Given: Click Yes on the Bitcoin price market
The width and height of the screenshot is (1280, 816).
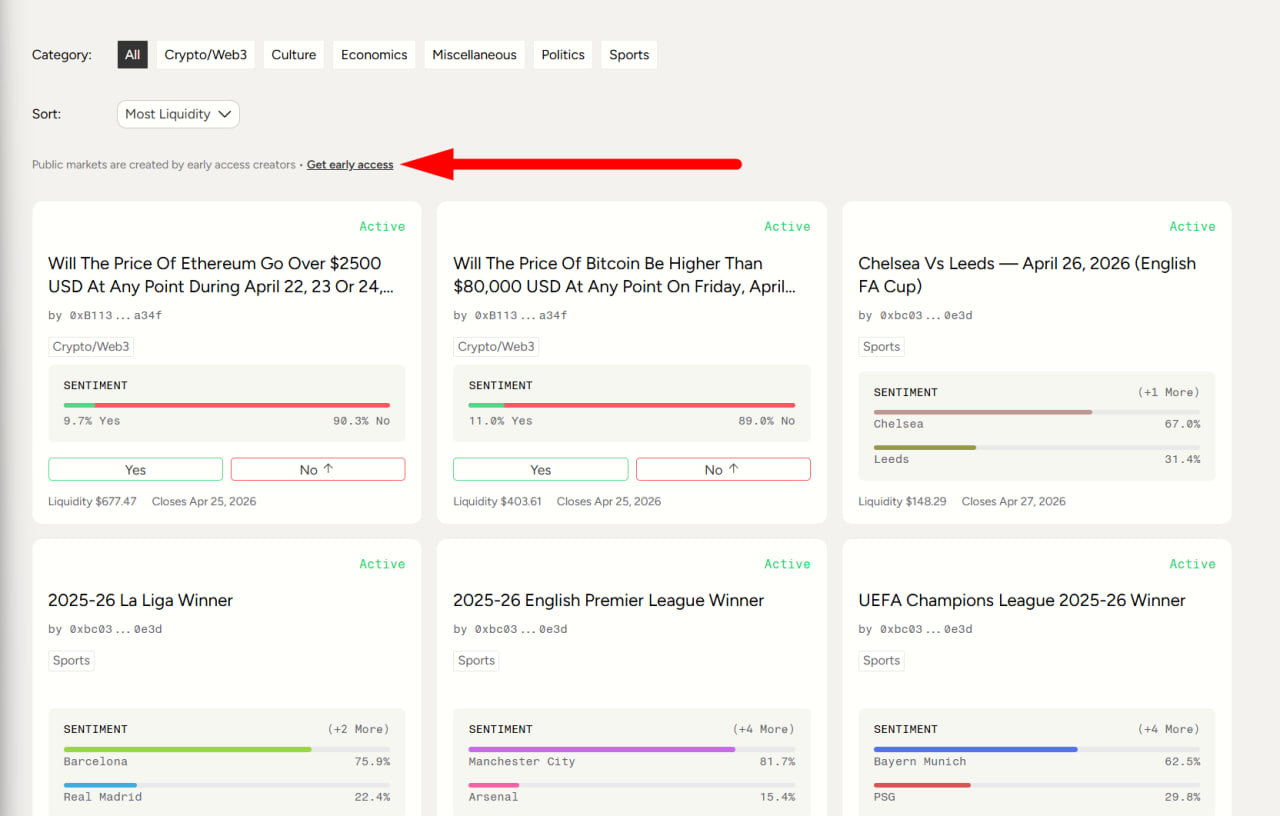Looking at the screenshot, I should tap(540, 470).
